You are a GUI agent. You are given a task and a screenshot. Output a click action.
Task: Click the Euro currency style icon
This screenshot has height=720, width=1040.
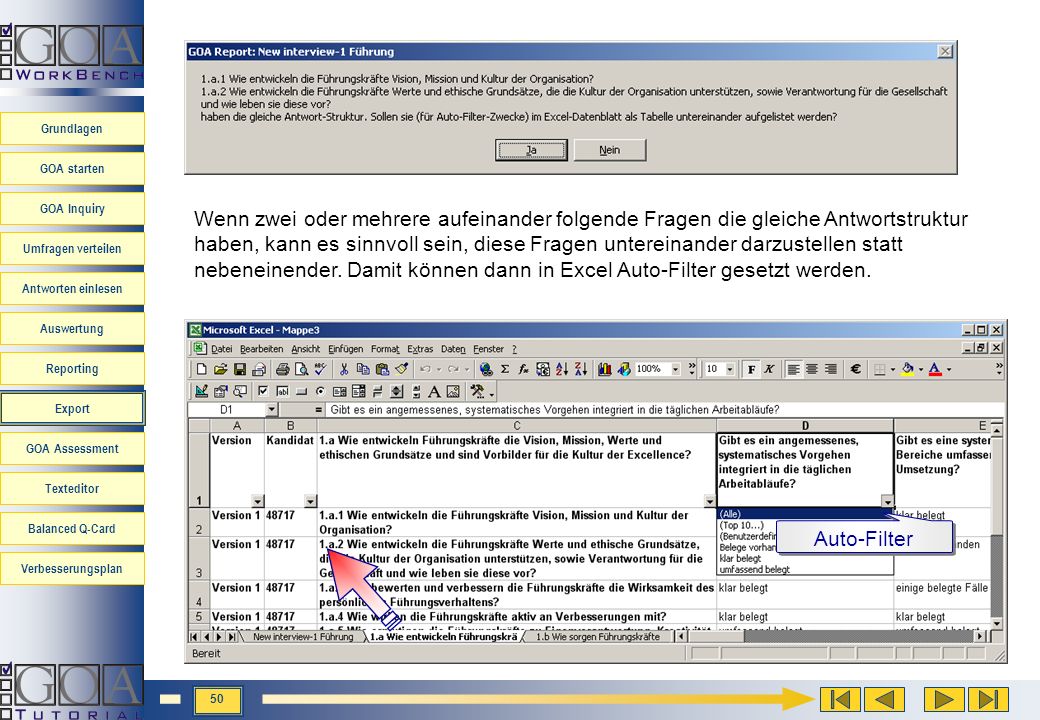856,369
